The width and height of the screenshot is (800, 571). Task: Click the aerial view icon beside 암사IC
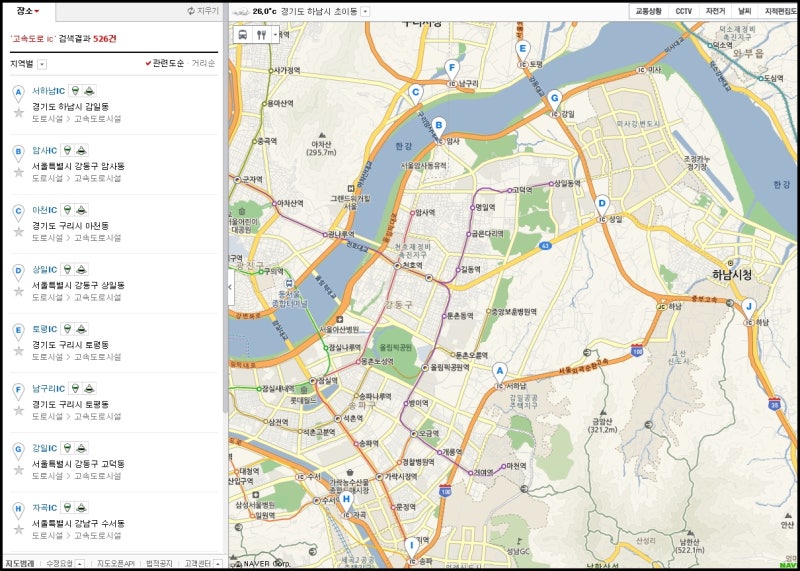click(82, 151)
